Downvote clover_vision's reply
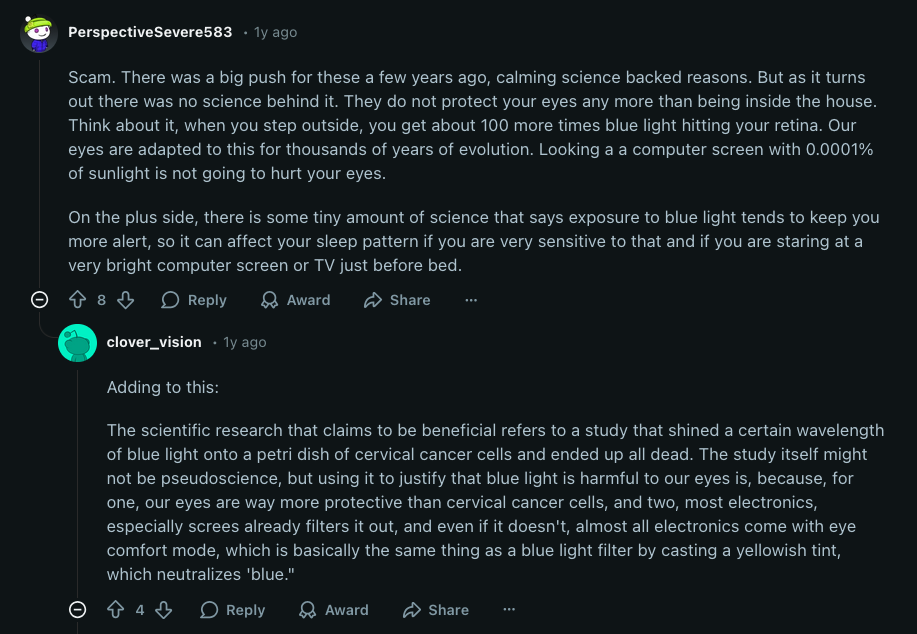The height and width of the screenshot is (634, 917). (162, 610)
